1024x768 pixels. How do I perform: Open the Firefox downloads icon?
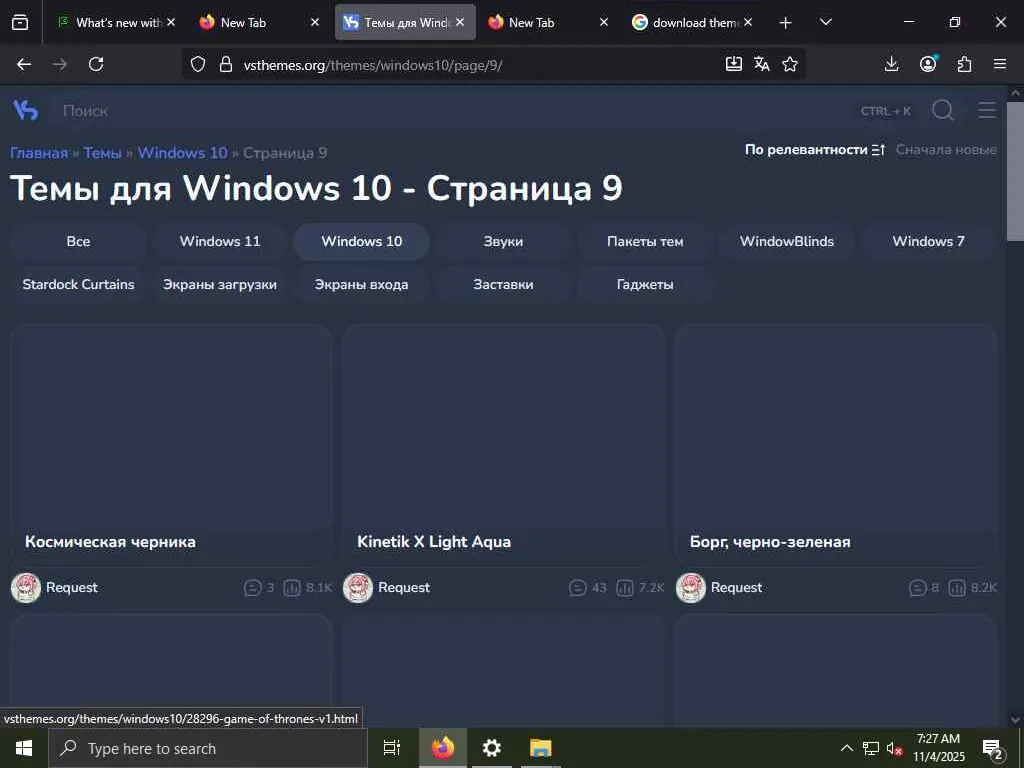pyautogui.click(x=891, y=64)
